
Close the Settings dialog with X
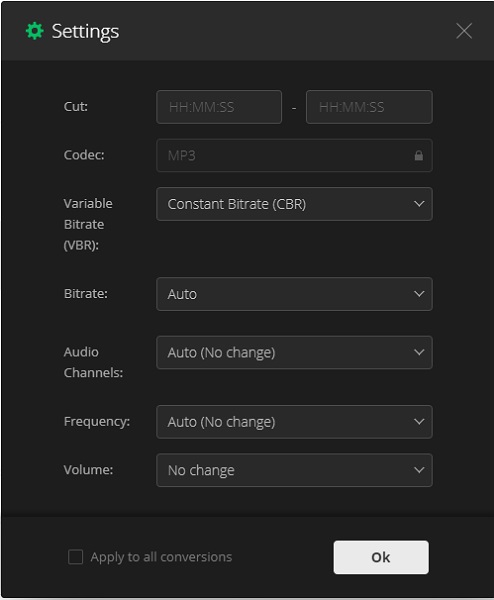[x=464, y=31]
